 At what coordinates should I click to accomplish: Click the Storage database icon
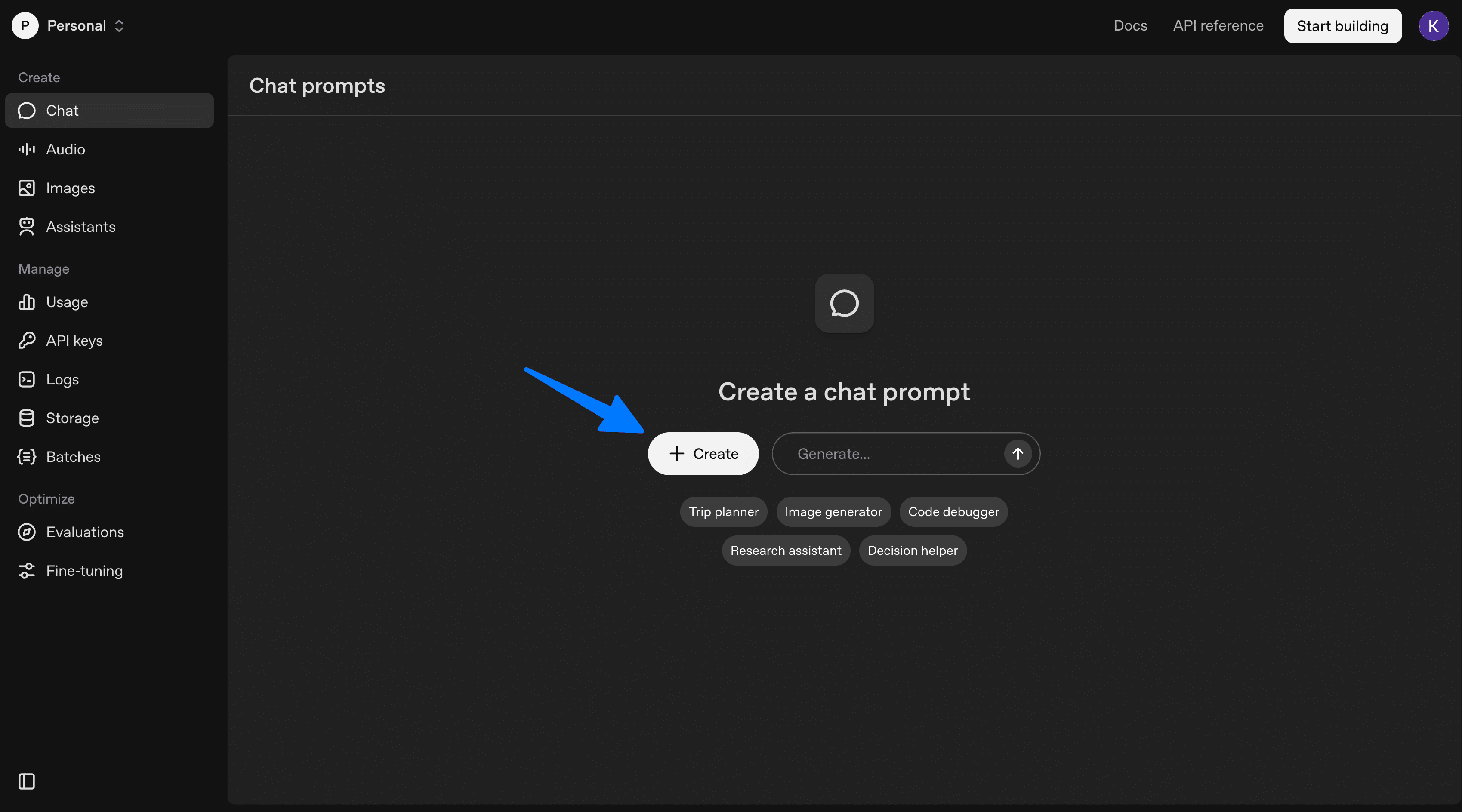(26, 418)
